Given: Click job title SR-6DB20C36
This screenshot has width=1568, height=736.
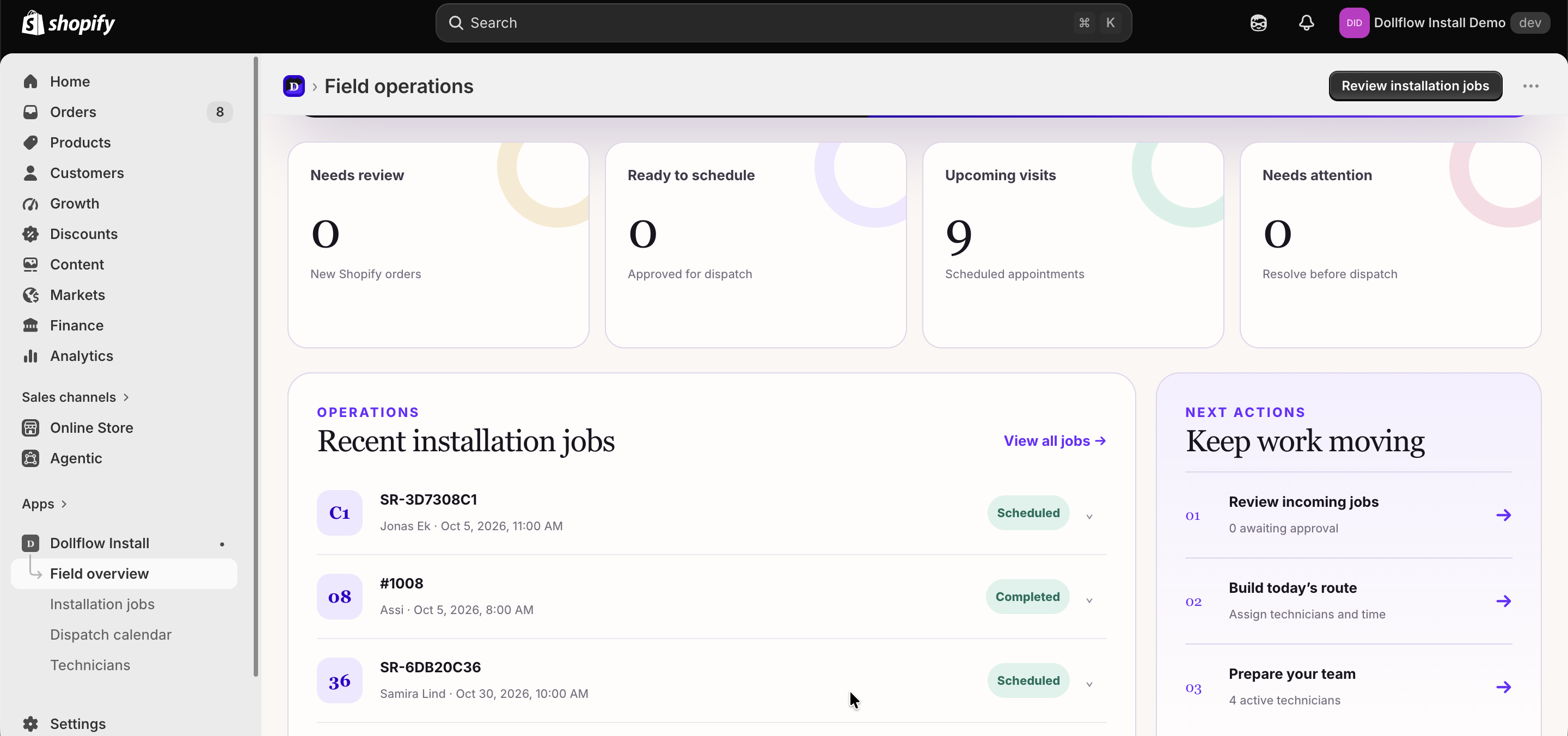Looking at the screenshot, I should click(x=430, y=667).
